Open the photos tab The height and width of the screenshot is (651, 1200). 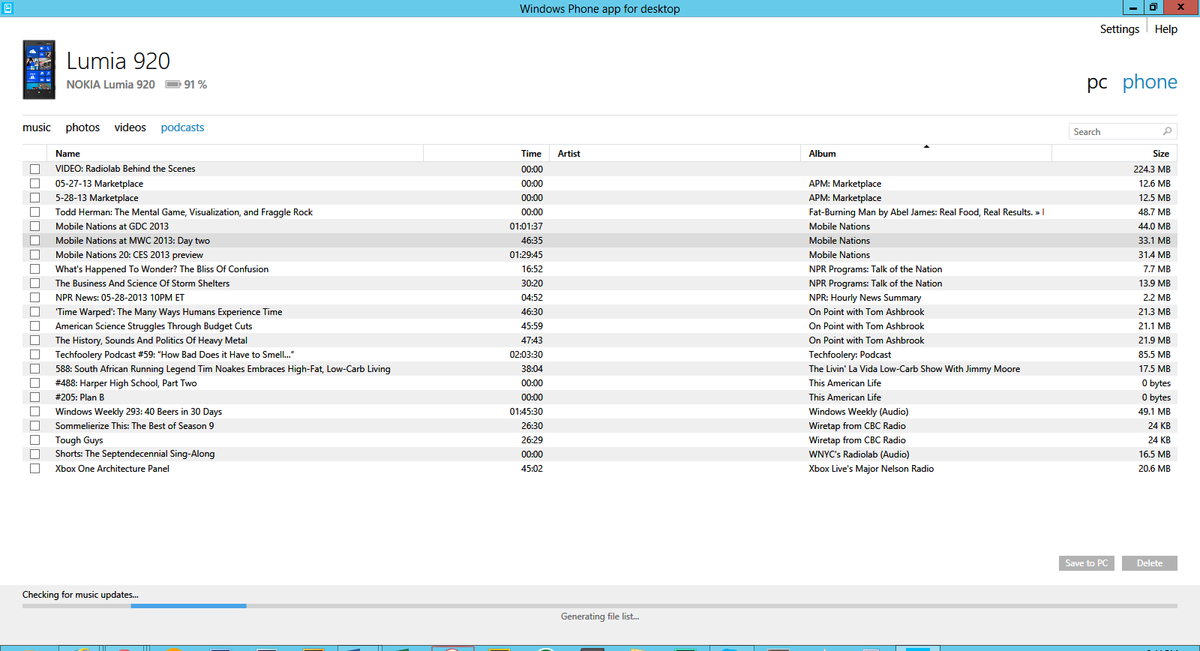pyautogui.click(x=82, y=127)
